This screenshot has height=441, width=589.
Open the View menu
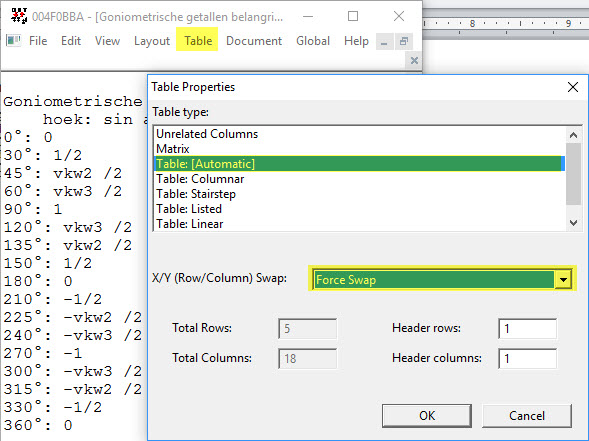[107, 41]
